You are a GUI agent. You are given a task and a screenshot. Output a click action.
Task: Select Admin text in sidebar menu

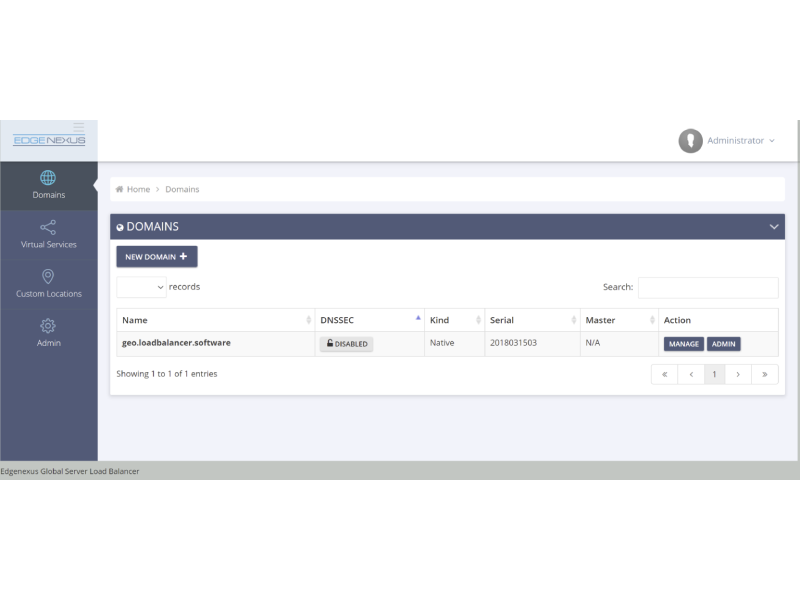49,343
